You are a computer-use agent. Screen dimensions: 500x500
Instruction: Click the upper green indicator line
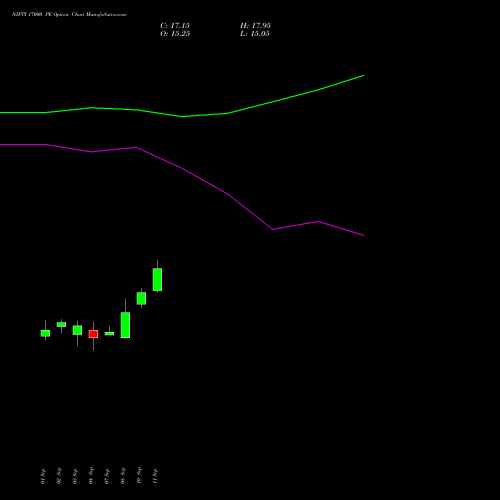tap(182, 116)
